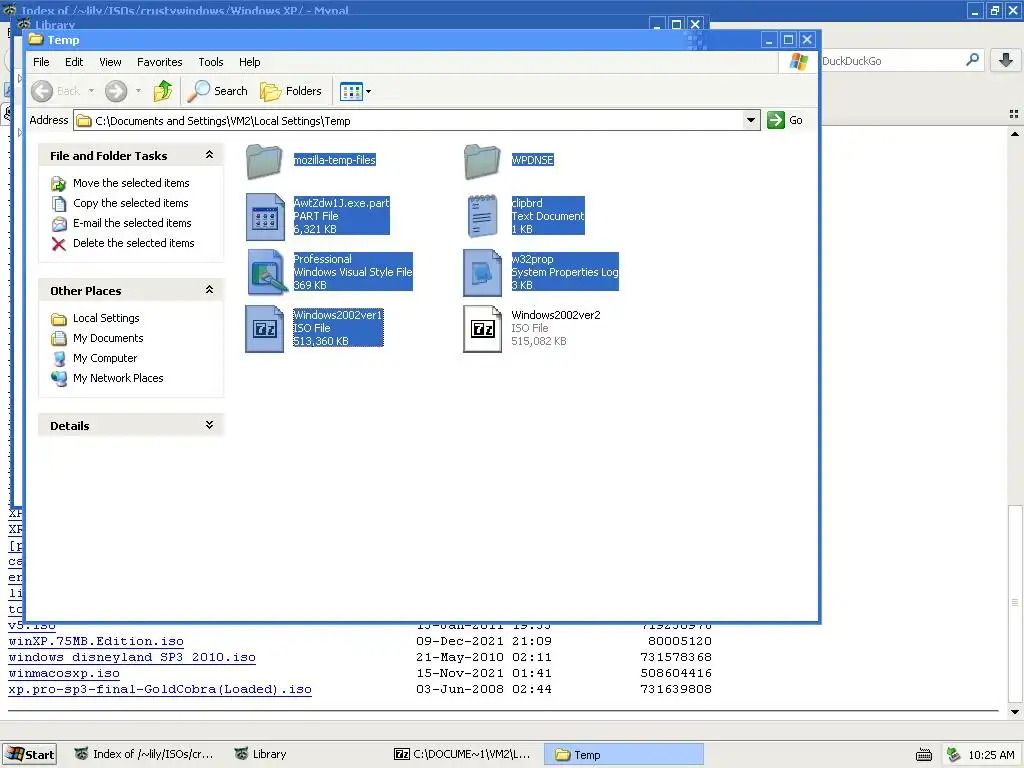Open the Forward history dropdown arrow
This screenshot has width=1024, height=768.
click(x=138, y=91)
